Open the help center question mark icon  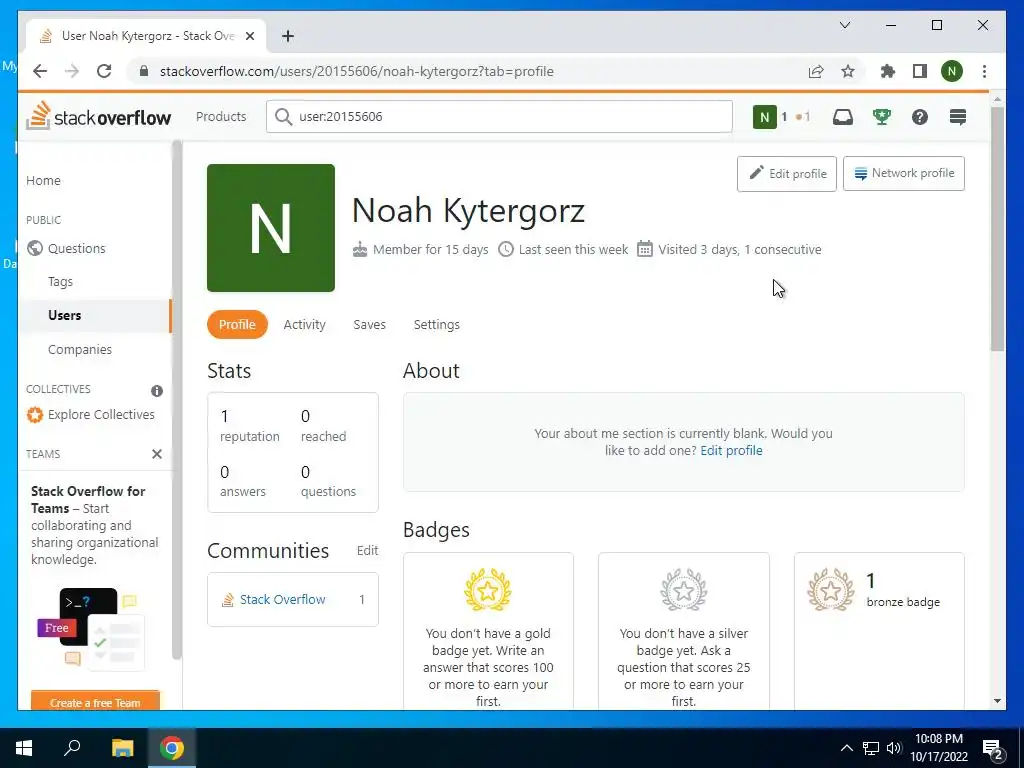pos(920,117)
